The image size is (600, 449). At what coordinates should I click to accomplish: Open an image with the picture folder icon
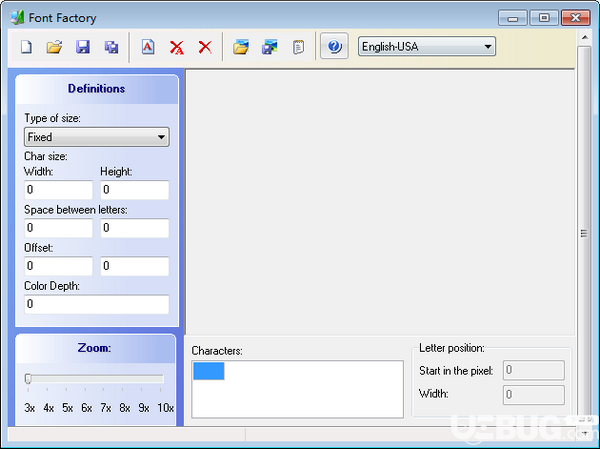pyautogui.click(x=241, y=47)
